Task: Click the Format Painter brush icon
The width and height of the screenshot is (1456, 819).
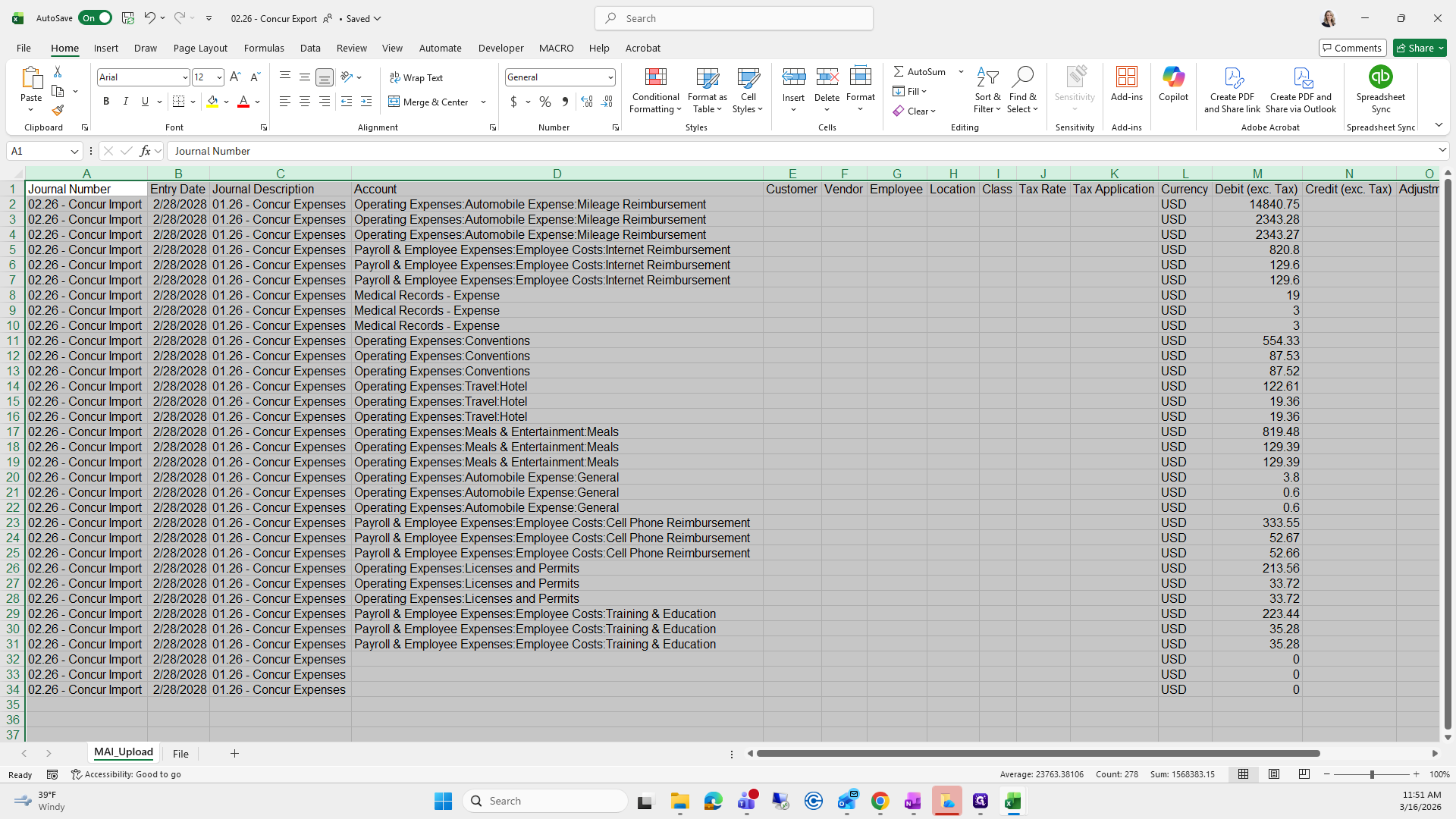Action: tap(58, 111)
